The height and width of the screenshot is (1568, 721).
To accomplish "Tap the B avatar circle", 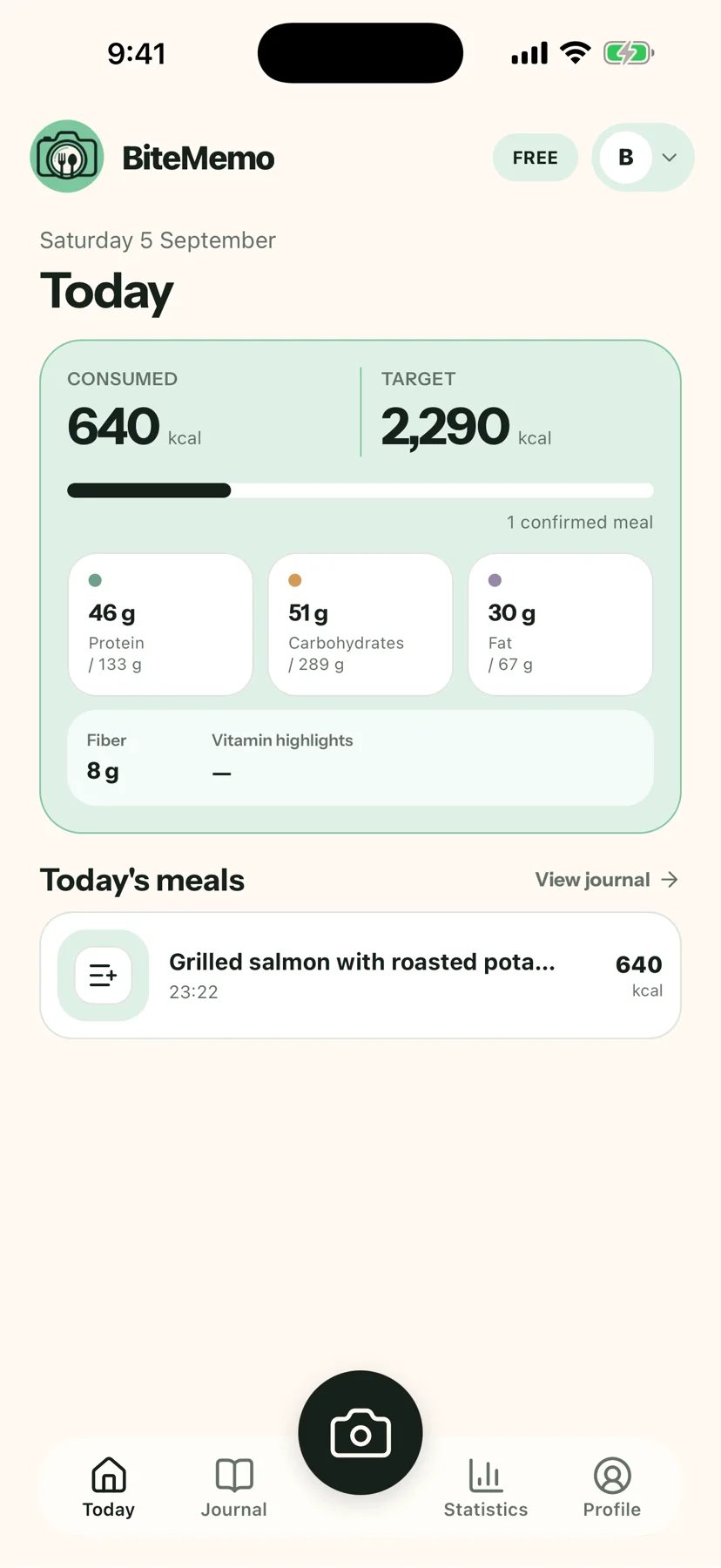I will pyautogui.click(x=625, y=158).
